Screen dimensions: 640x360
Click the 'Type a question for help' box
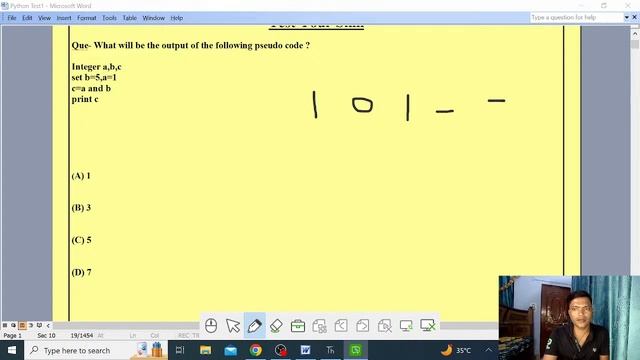(576, 18)
